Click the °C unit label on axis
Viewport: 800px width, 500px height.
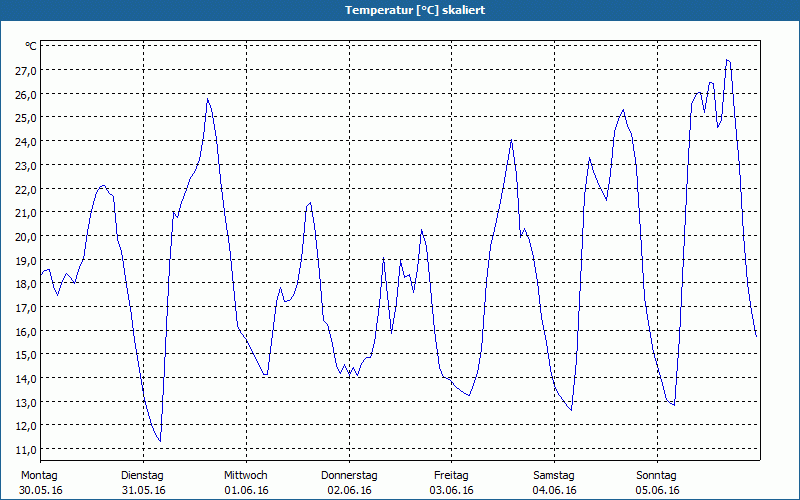(31, 46)
